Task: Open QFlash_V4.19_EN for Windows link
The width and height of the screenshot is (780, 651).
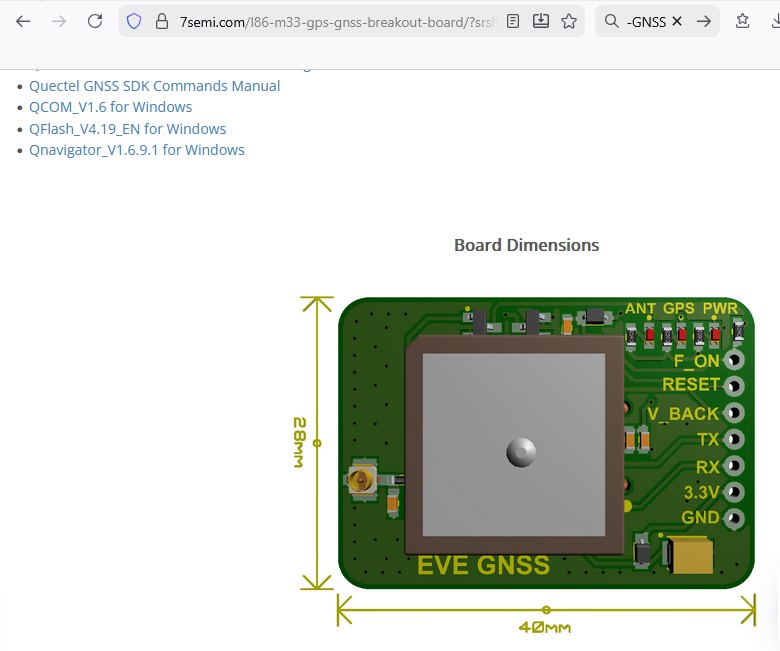Action: (127, 129)
